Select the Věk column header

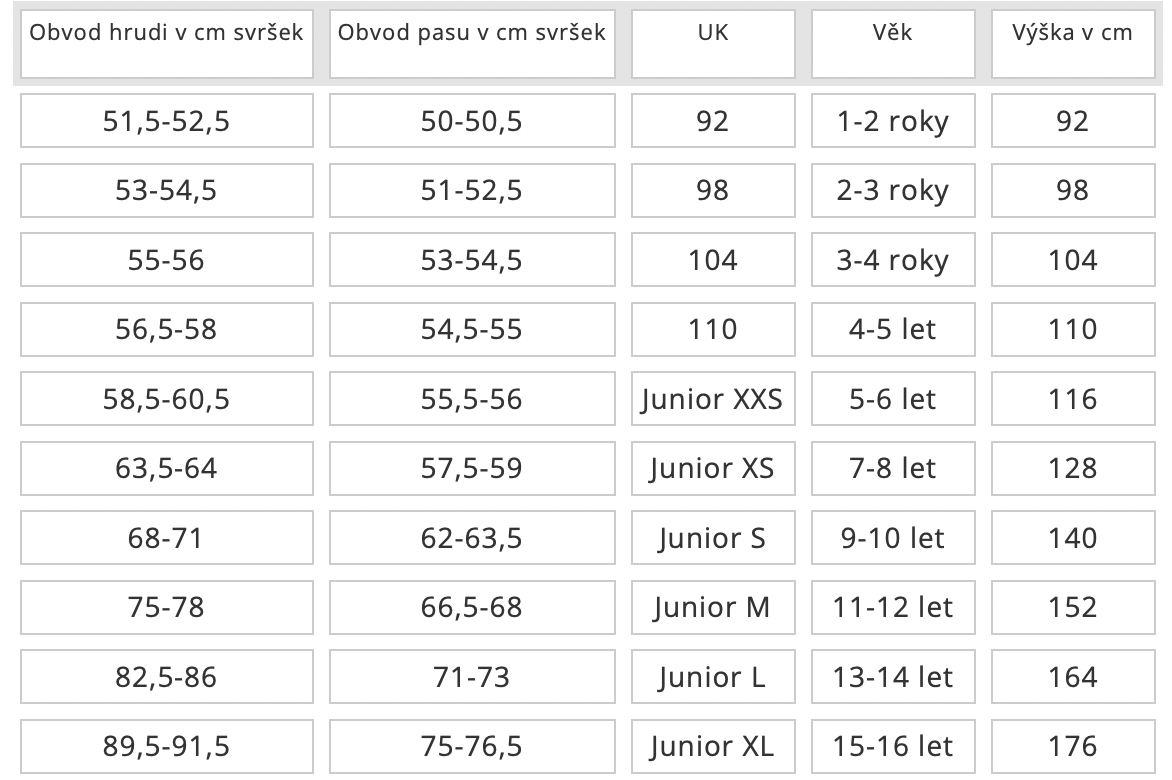pyautogui.click(x=893, y=43)
